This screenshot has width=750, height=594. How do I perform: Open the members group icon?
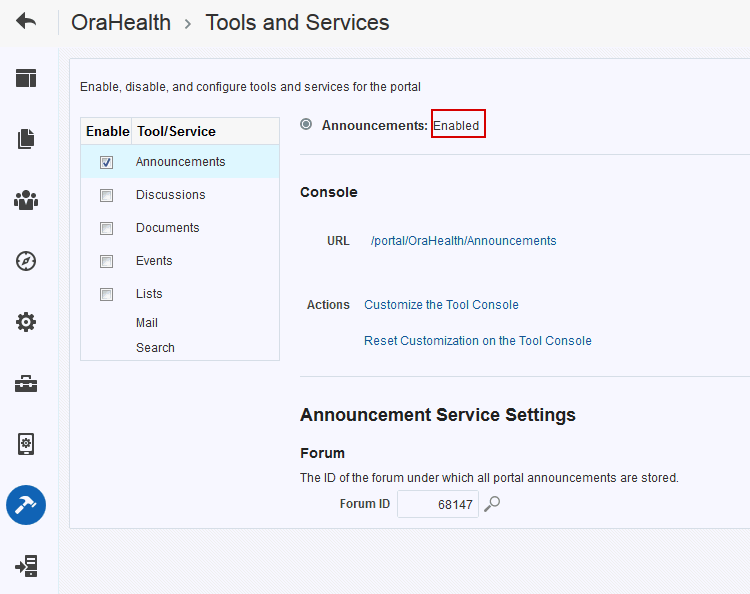tap(26, 200)
